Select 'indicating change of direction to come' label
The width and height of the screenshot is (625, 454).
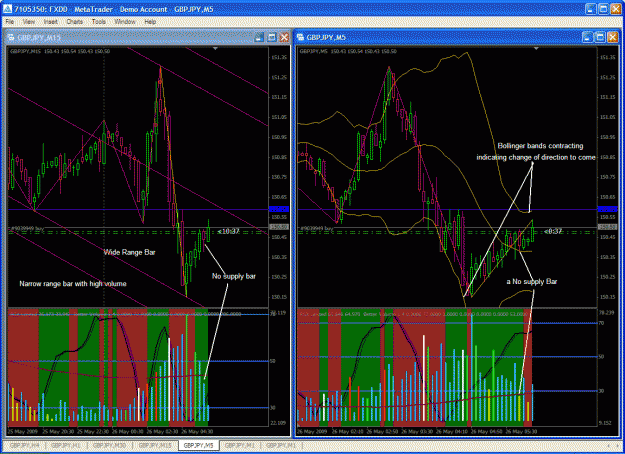[x=536, y=157]
